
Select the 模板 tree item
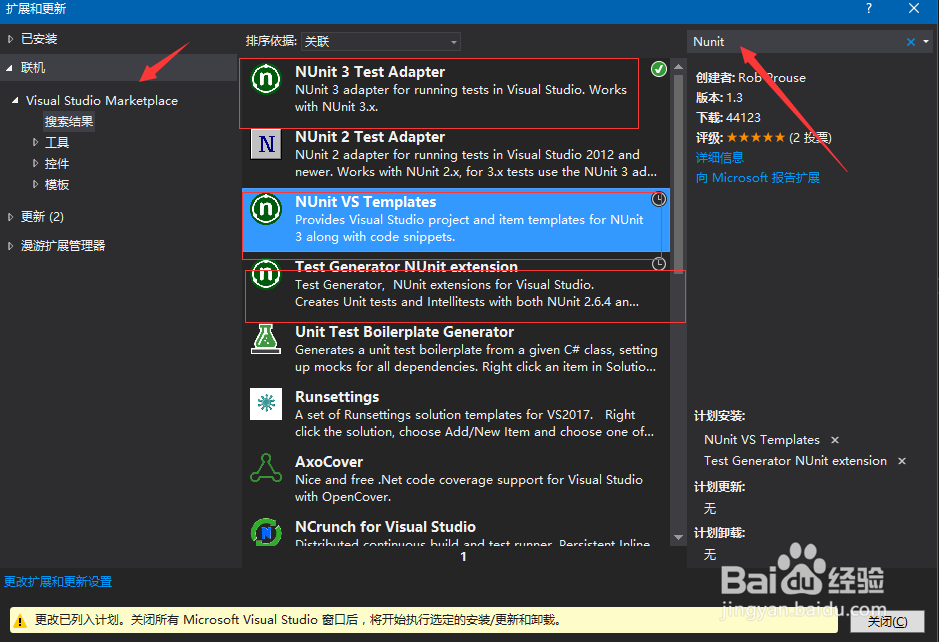[57, 184]
